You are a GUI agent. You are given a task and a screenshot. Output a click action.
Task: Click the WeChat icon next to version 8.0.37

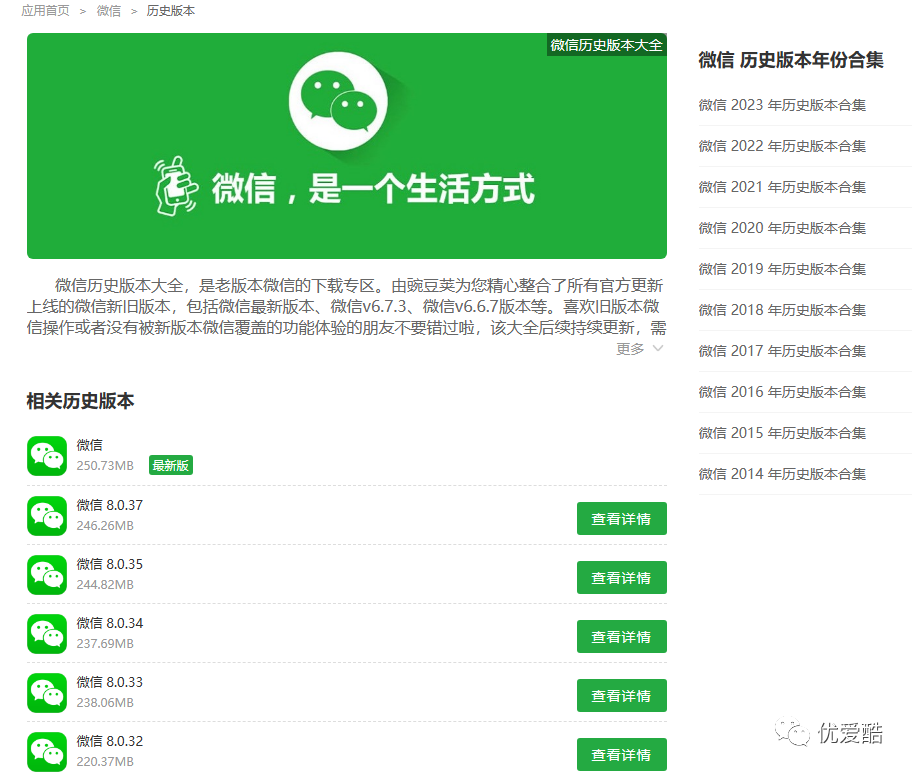click(x=47, y=518)
